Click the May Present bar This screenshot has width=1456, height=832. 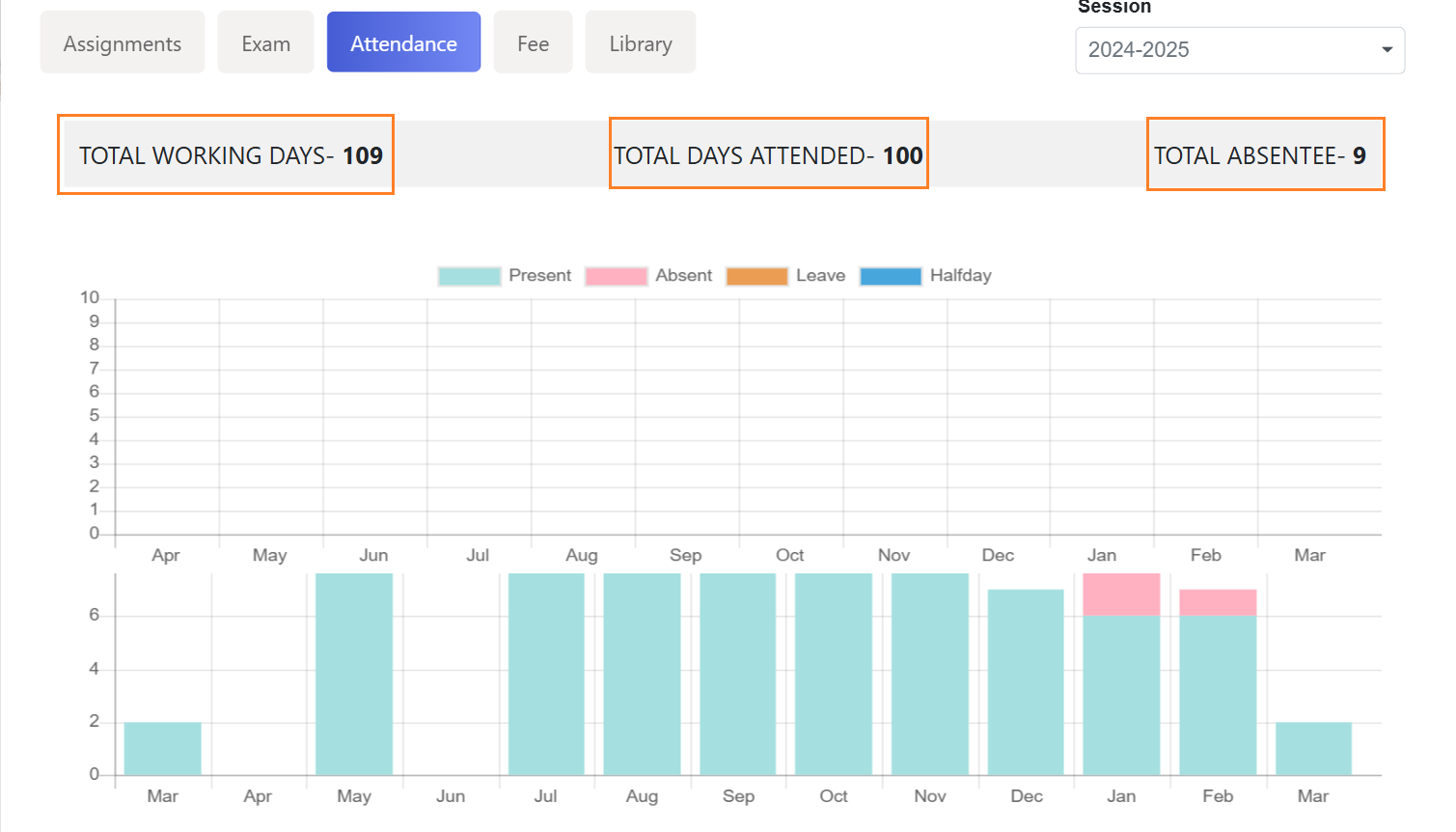click(x=354, y=676)
